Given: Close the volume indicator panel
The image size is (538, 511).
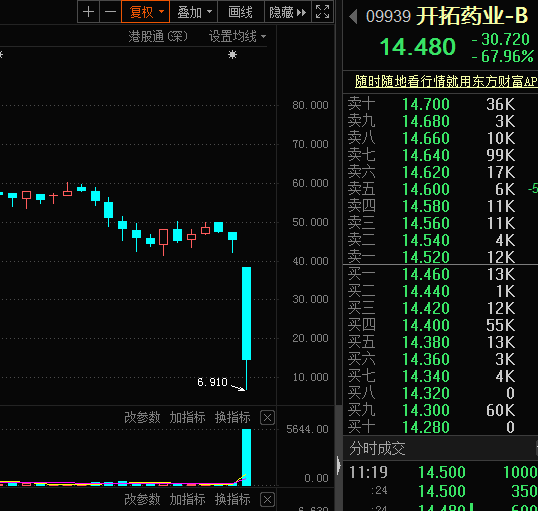Looking at the screenshot, I should tap(267, 418).
